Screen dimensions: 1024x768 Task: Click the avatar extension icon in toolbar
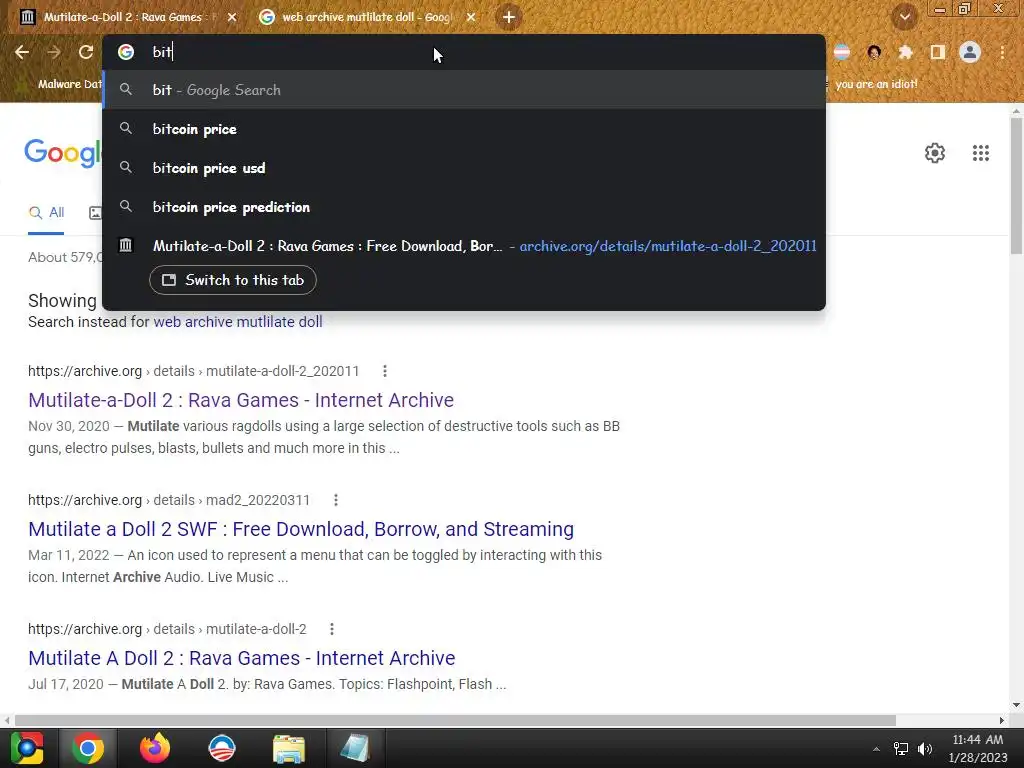(874, 52)
